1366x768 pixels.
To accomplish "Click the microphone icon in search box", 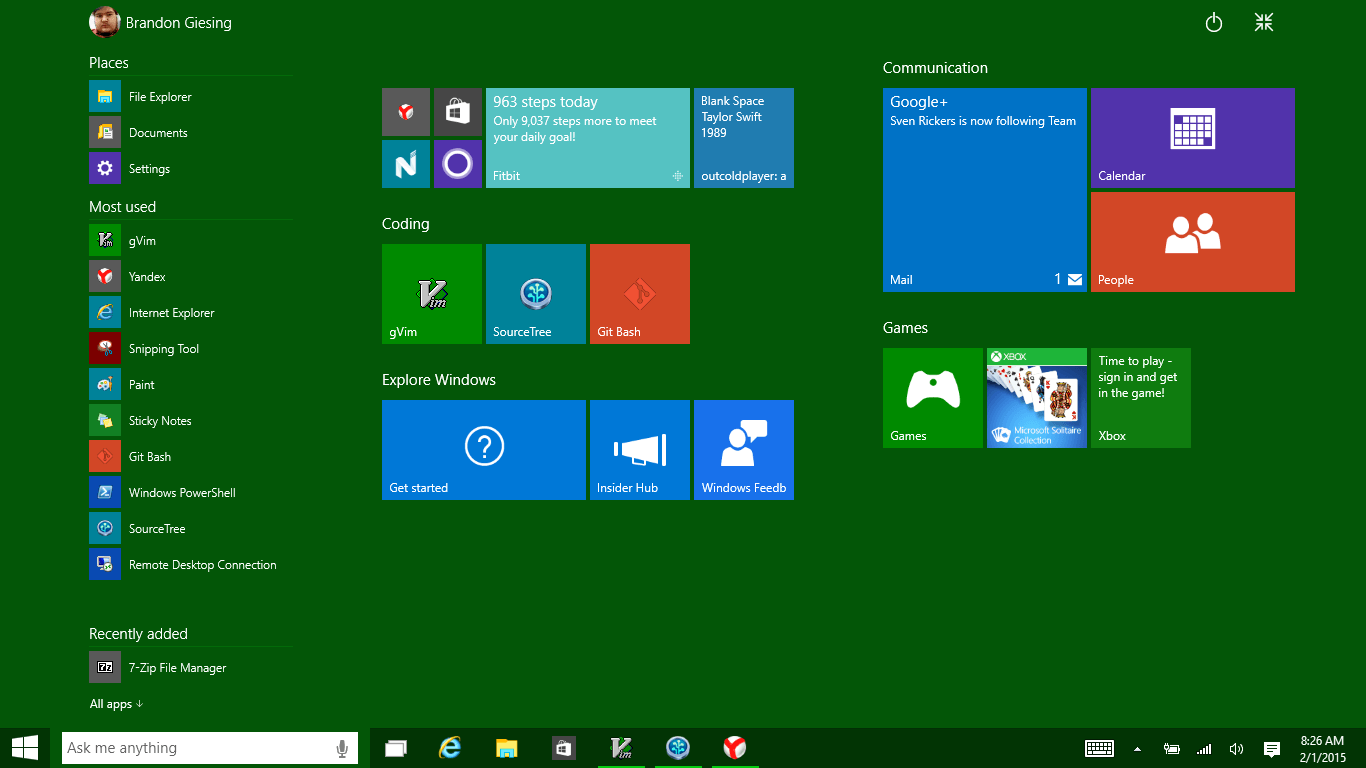I will coord(342,748).
